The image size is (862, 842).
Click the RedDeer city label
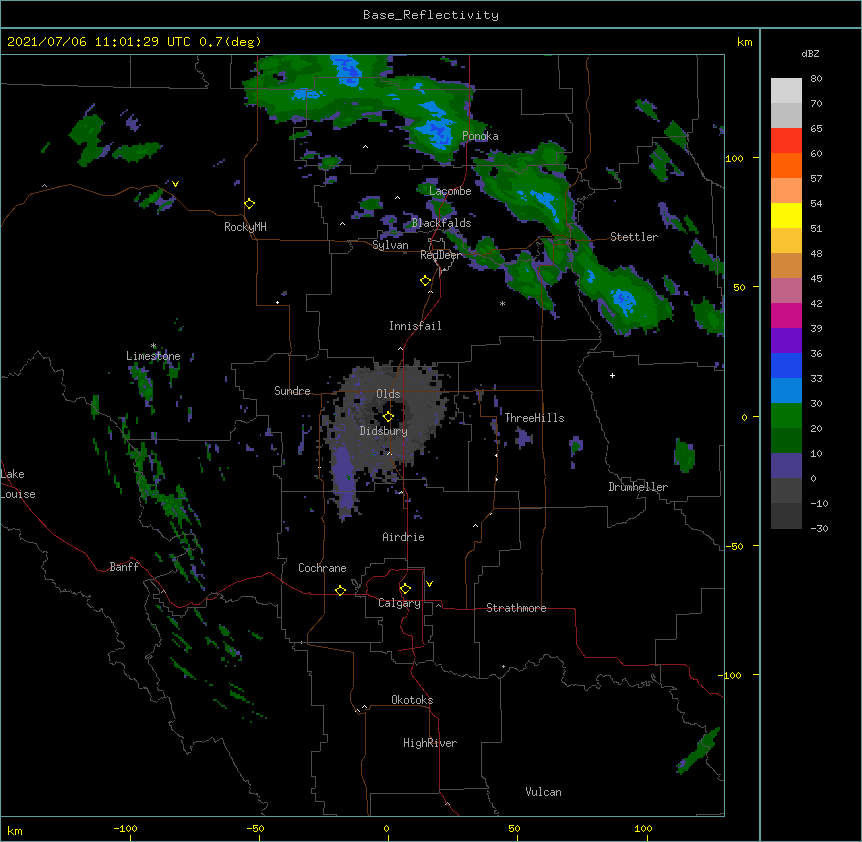tap(440, 255)
